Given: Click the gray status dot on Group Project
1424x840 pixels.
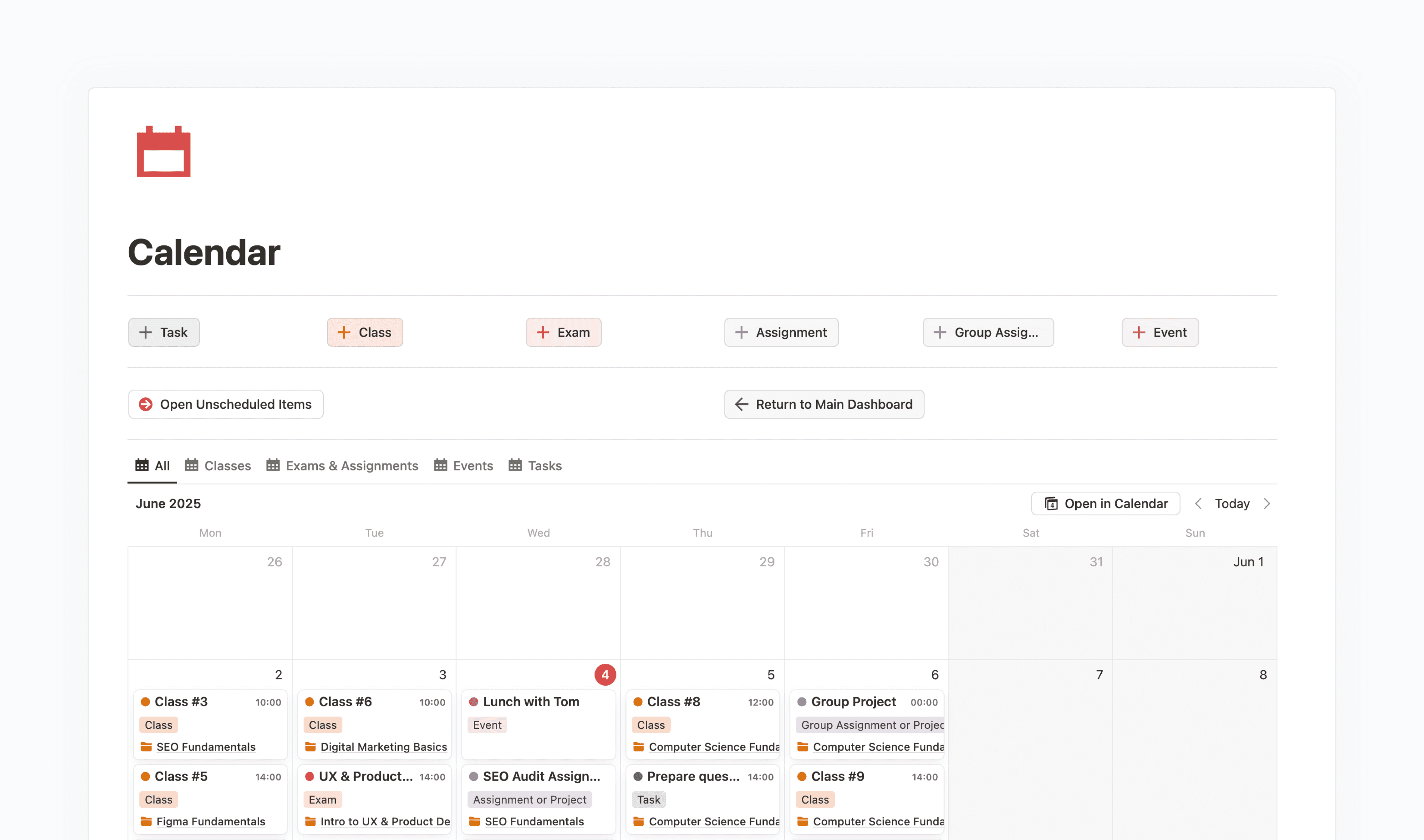Looking at the screenshot, I should click(802, 701).
